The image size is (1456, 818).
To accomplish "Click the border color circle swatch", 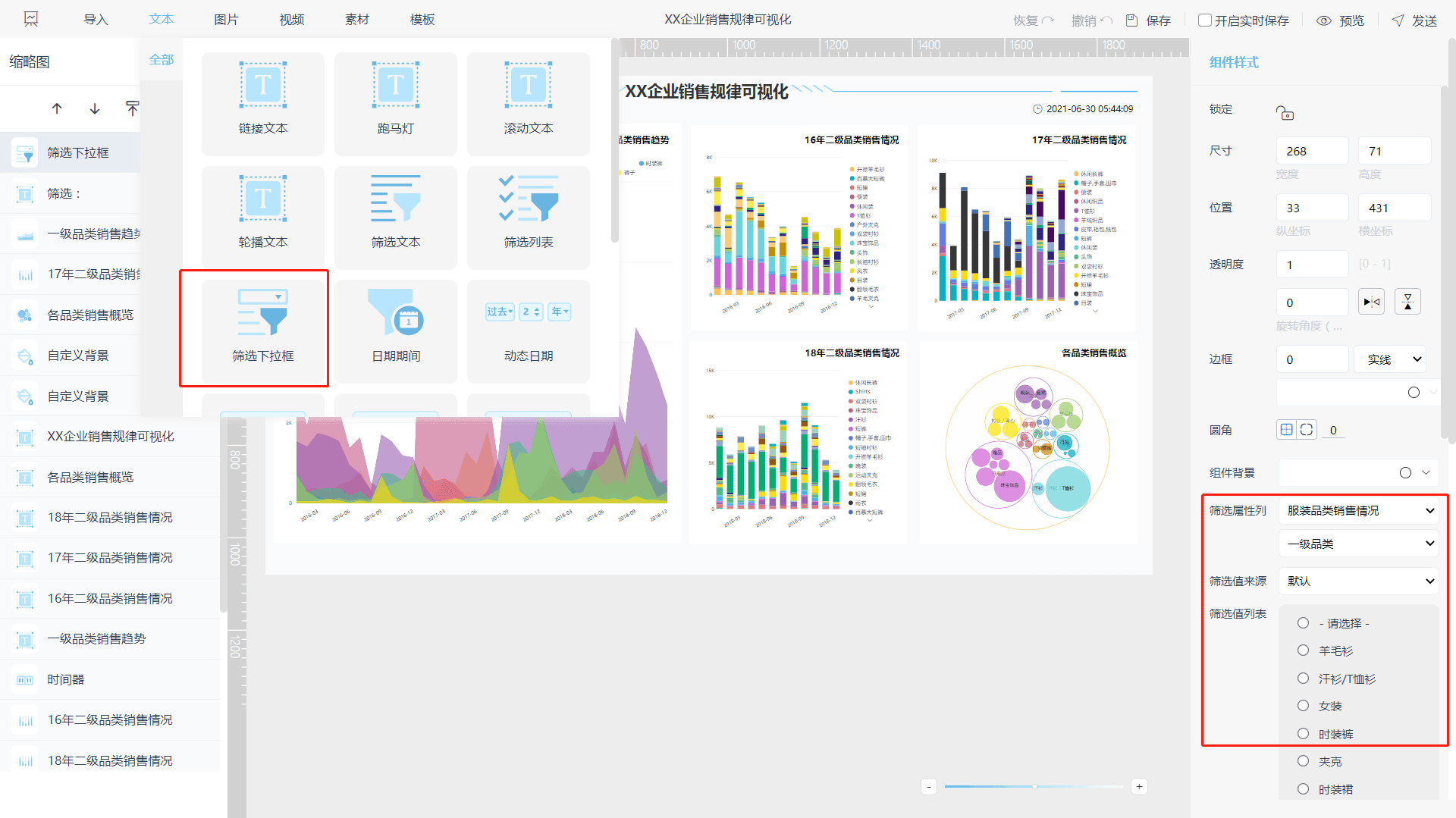I will pos(1414,392).
